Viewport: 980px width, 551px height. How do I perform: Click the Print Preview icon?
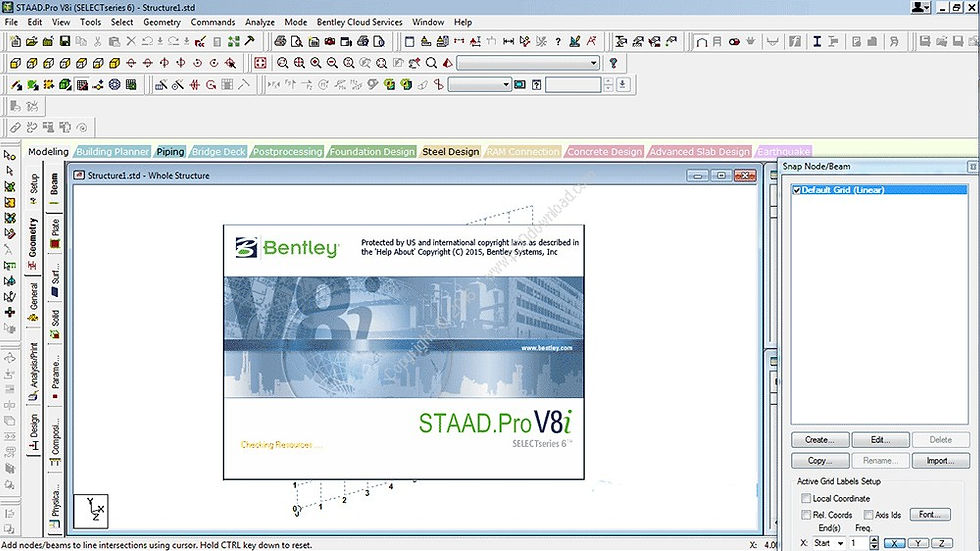pos(297,41)
